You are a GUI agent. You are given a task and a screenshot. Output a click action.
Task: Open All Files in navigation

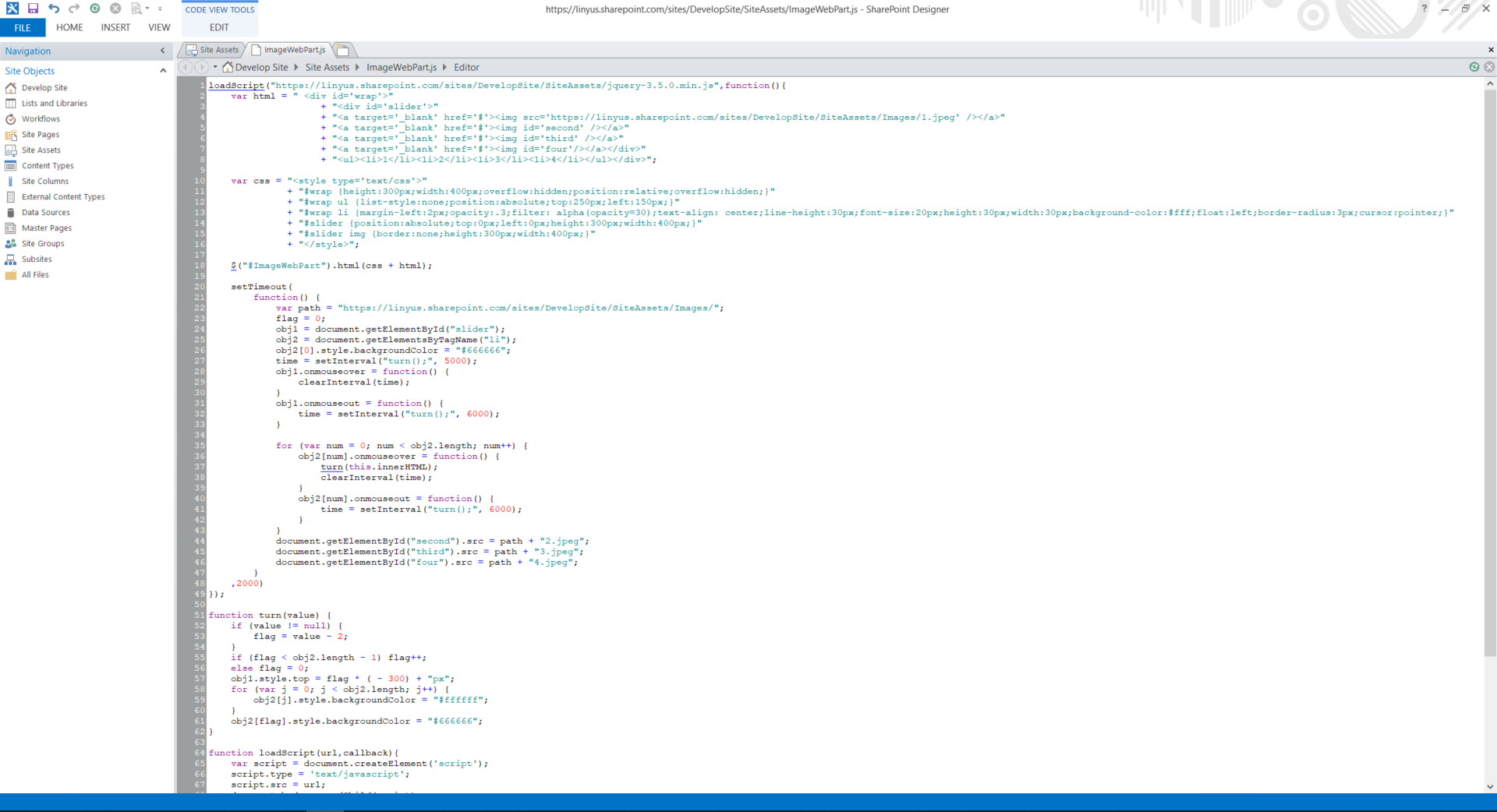click(35, 275)
